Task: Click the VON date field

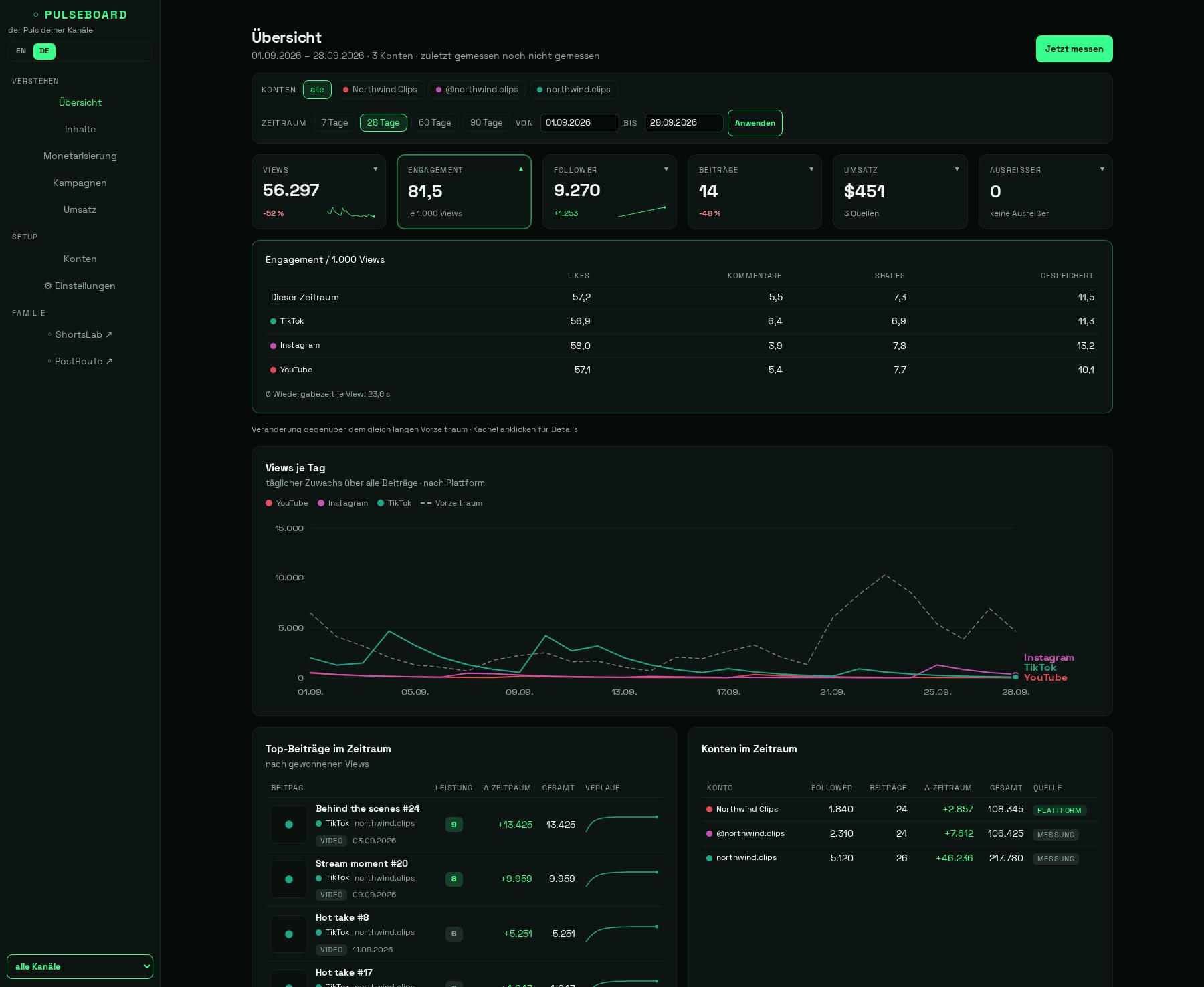Action: coord(579,123)
